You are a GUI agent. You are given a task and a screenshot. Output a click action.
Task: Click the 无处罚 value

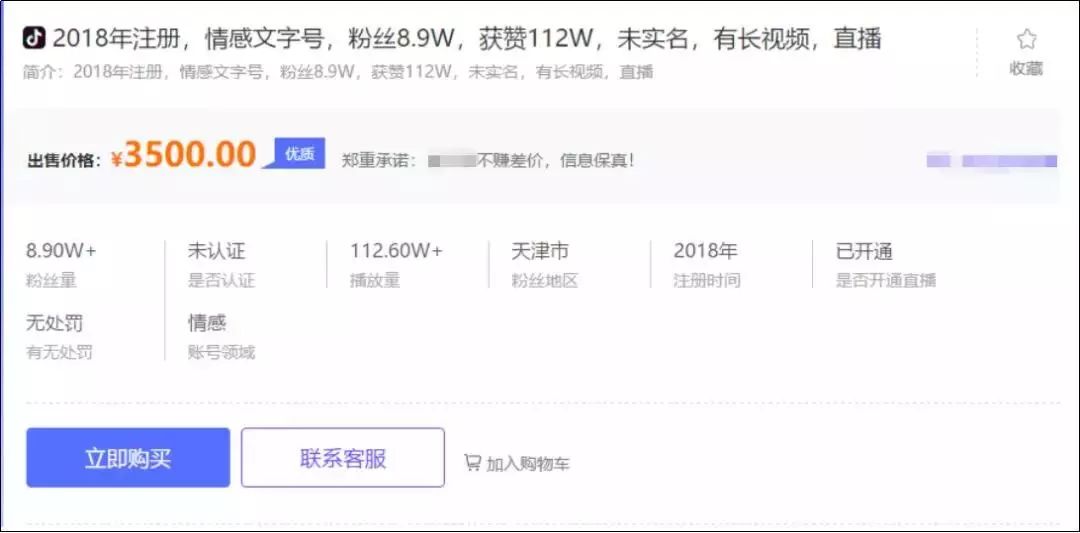[54, 323]
